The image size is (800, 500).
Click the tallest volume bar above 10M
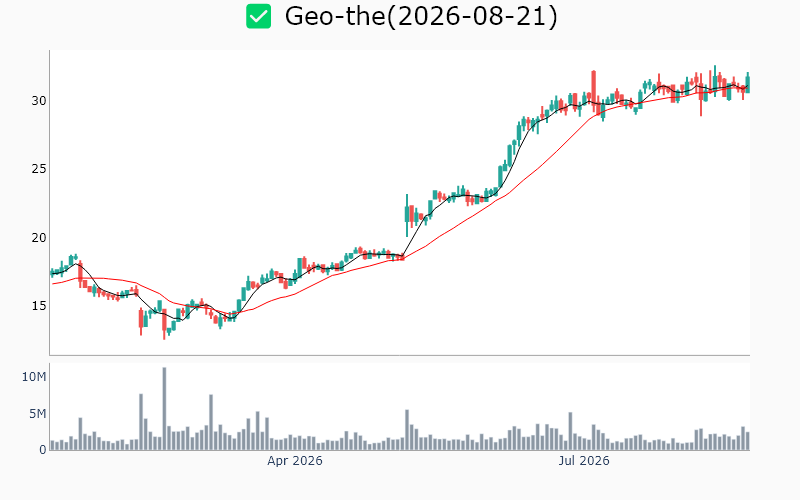(164, 409)
